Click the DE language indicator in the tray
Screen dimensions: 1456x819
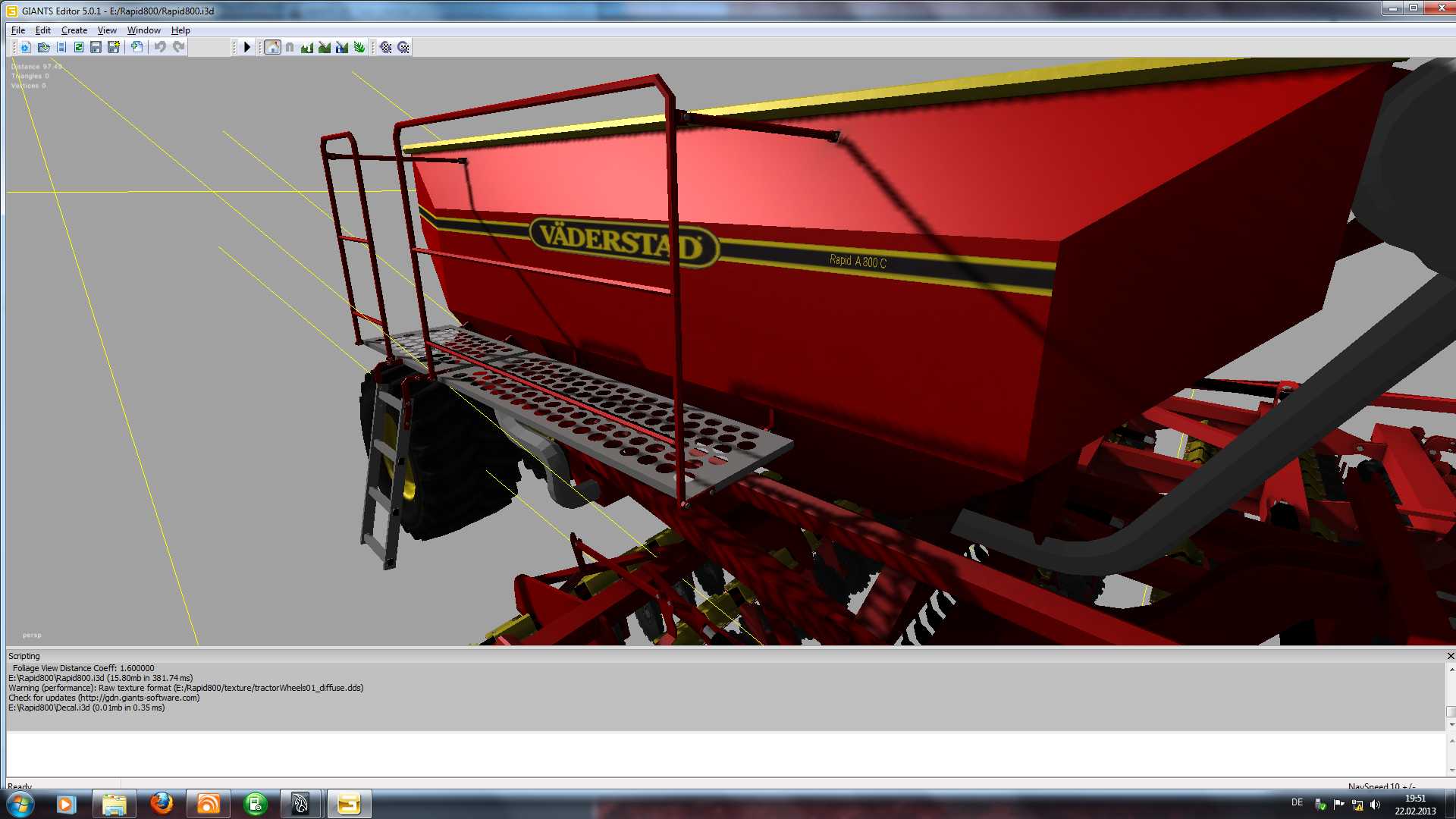point(1297,802)
